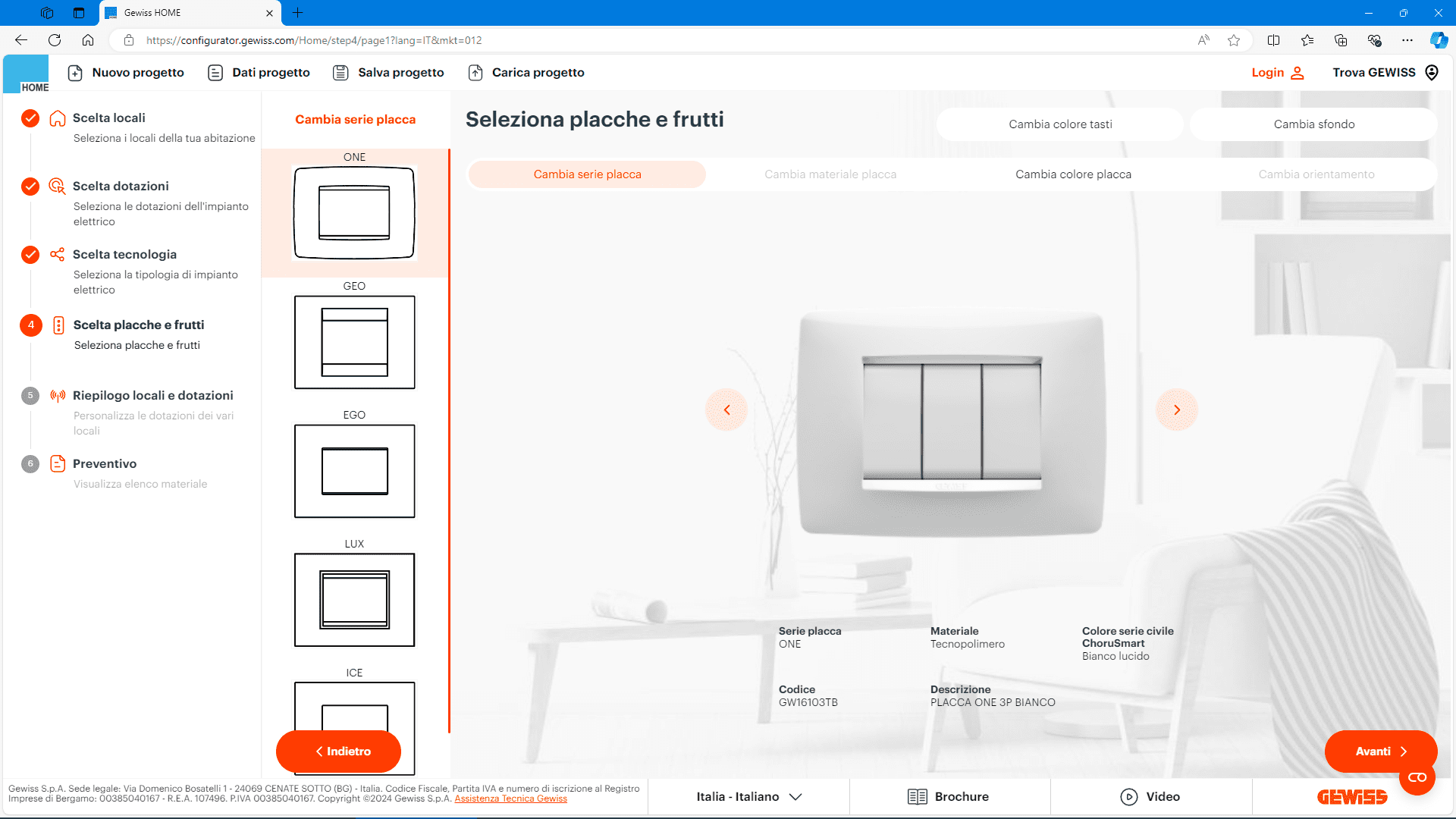Click Bianco lucido color text

pyautogui.click(x=1116, y=656)
